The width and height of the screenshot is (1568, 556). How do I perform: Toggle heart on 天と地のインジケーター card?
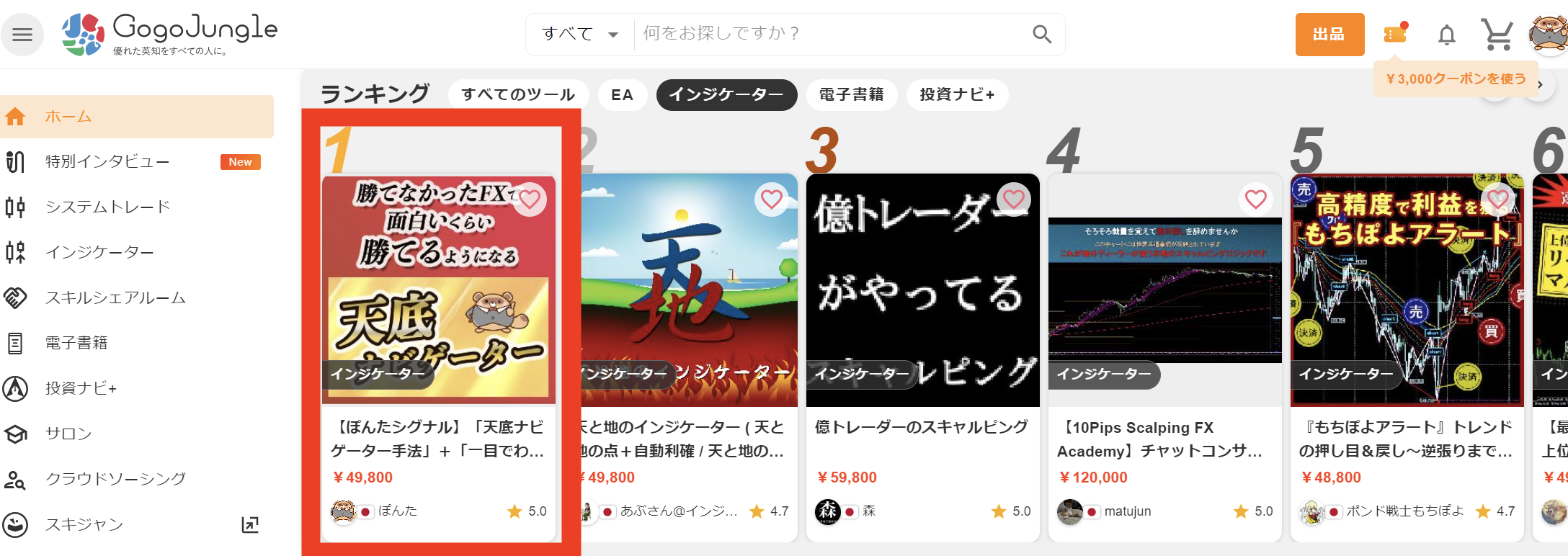pyautogui.click(x=772, y=199)
